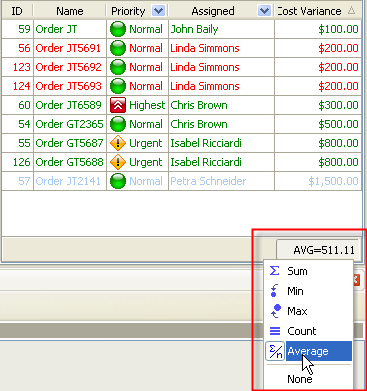The height and width of the screenshot is (391, 367).
Task: Select None in the aggregate menu
Action: tap(309, 379)
